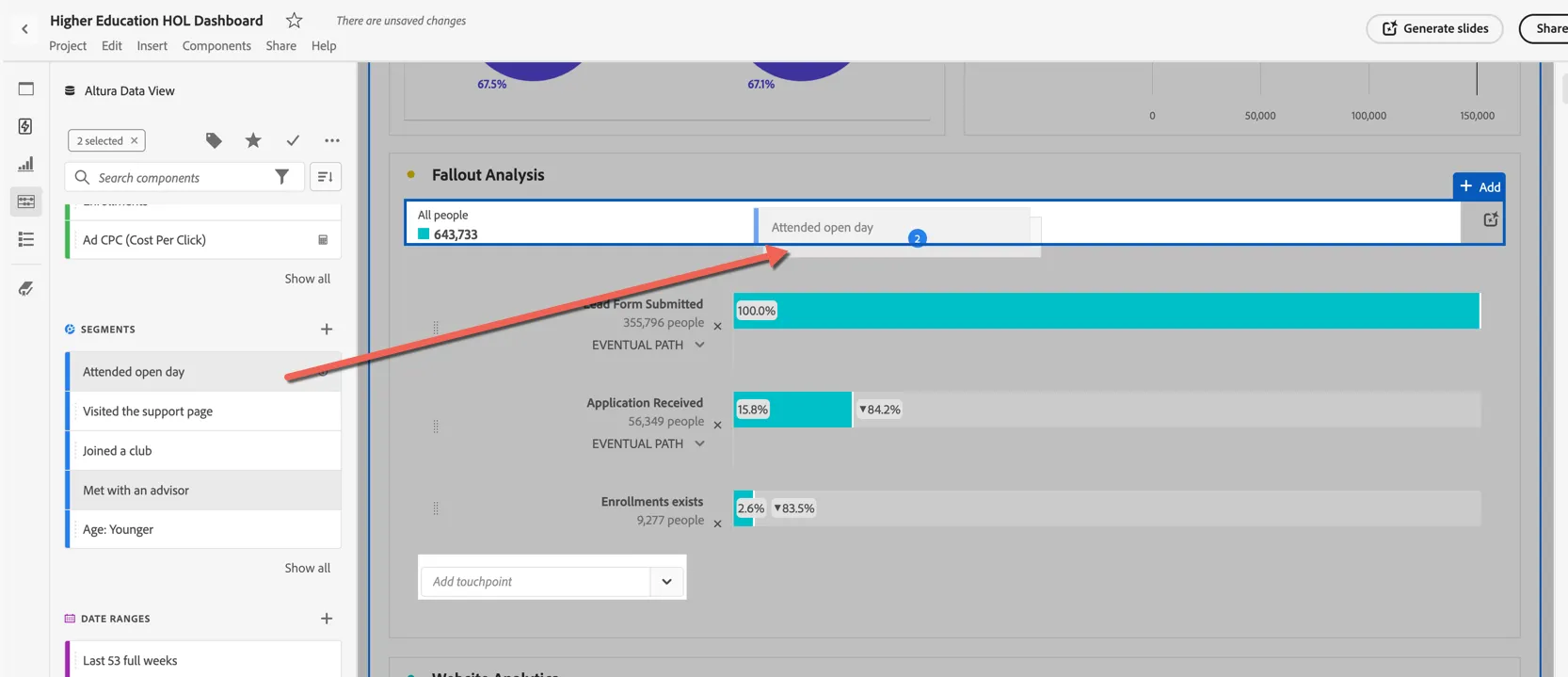
Task: Click the bottom rail pen-and-ribbon icon
Action: click(x=25, y=288)
